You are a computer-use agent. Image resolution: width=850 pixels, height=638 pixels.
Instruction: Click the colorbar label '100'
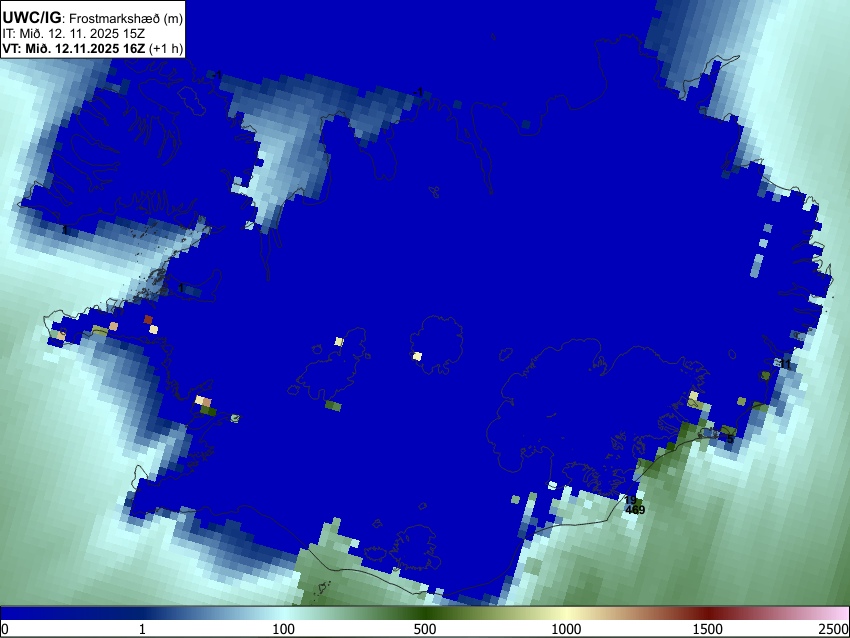pos(283,629)
